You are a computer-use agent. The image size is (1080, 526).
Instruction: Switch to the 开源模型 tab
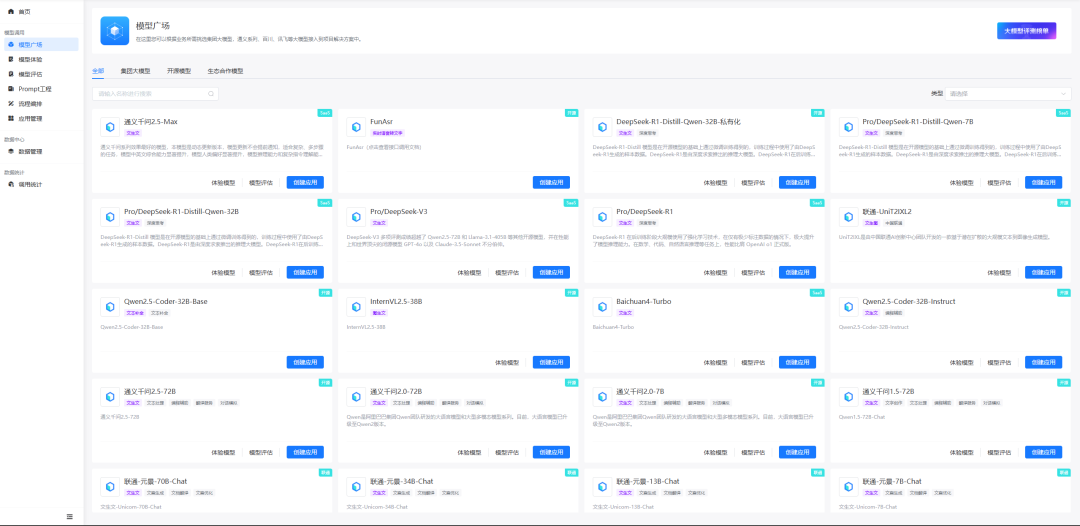point(179,71)
